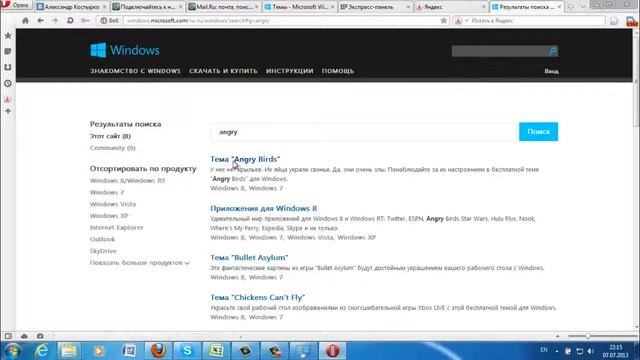This screenshot has width=640, height=360.
Task: Open Skype from the taskbar
Action: [x=187, y=351]
